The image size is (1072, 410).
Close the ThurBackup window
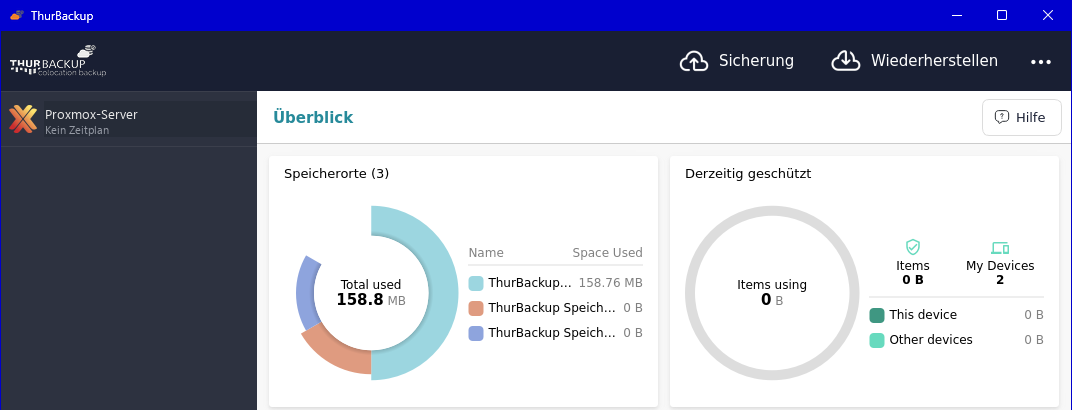[x=1047, y=15]
